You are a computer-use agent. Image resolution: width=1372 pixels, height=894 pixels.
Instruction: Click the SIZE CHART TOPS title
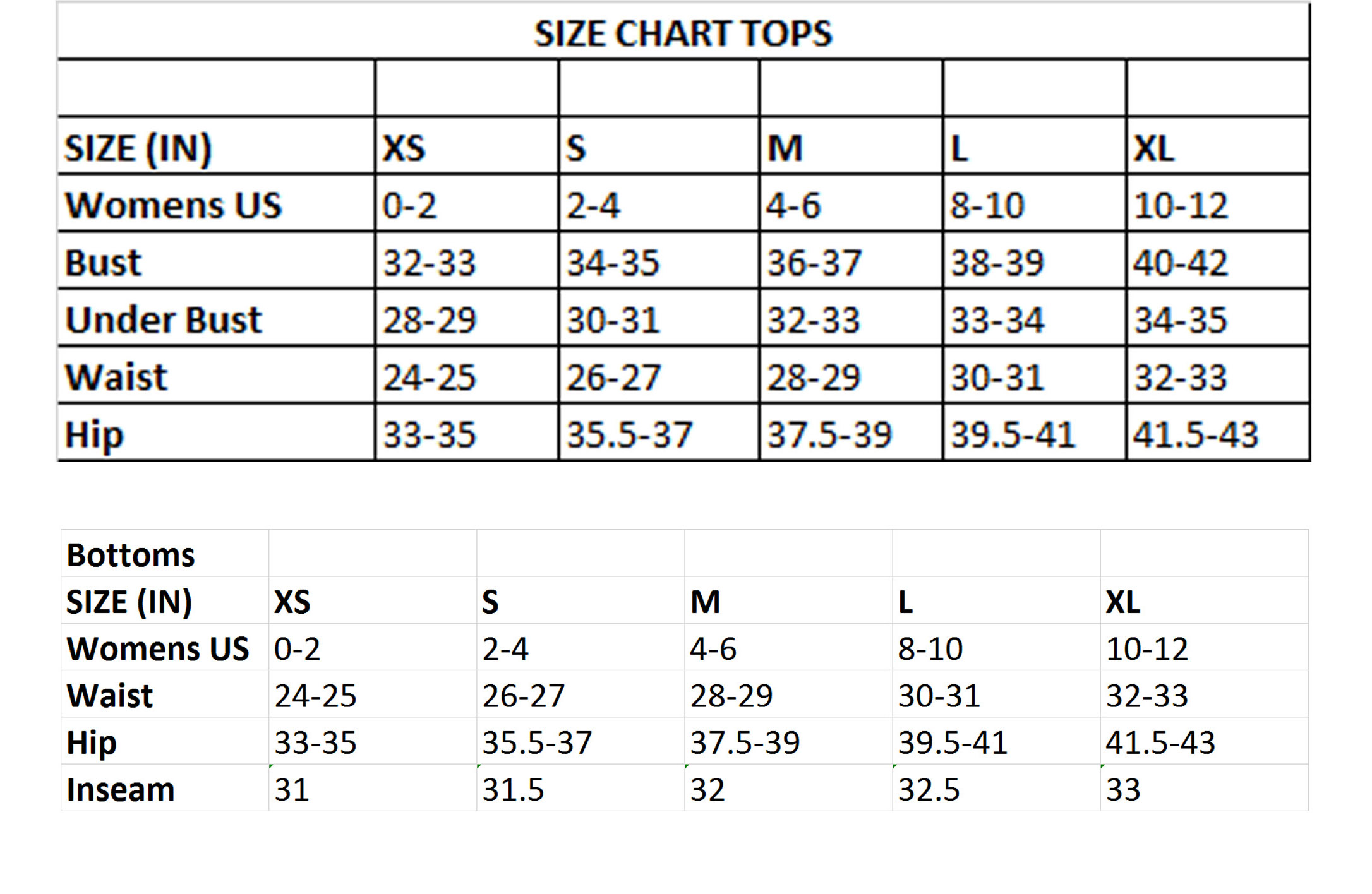[683, 33]
